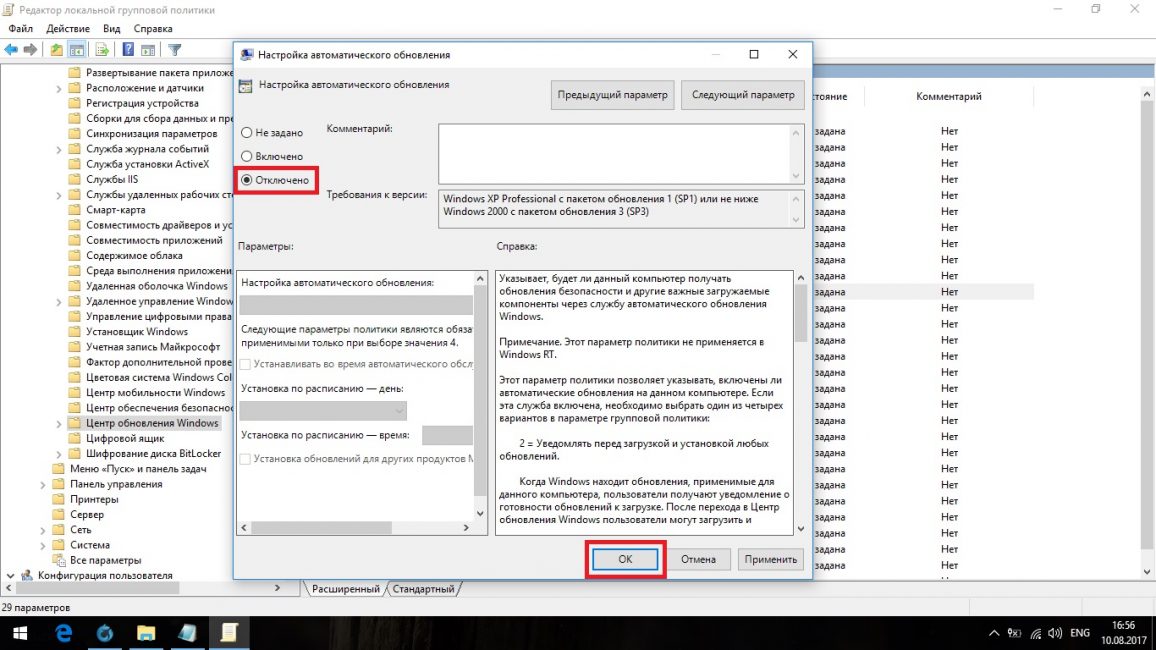This screenshot has width=1156, height=650.
Task: Click the blue Back arrow in toolbar
Action: (x=11, y=49)
